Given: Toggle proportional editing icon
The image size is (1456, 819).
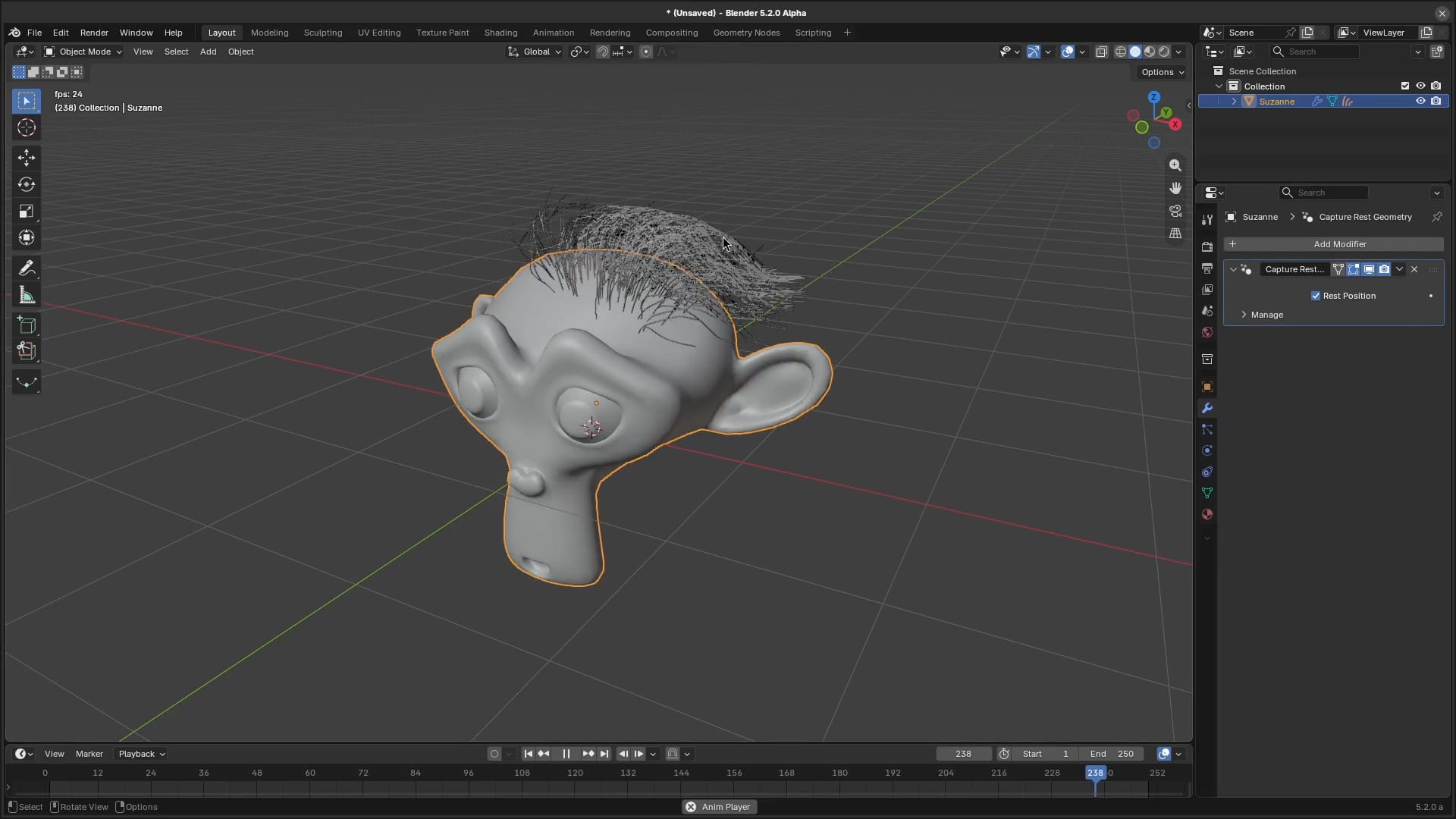Looking at the screenshot, I should [646, 52].
